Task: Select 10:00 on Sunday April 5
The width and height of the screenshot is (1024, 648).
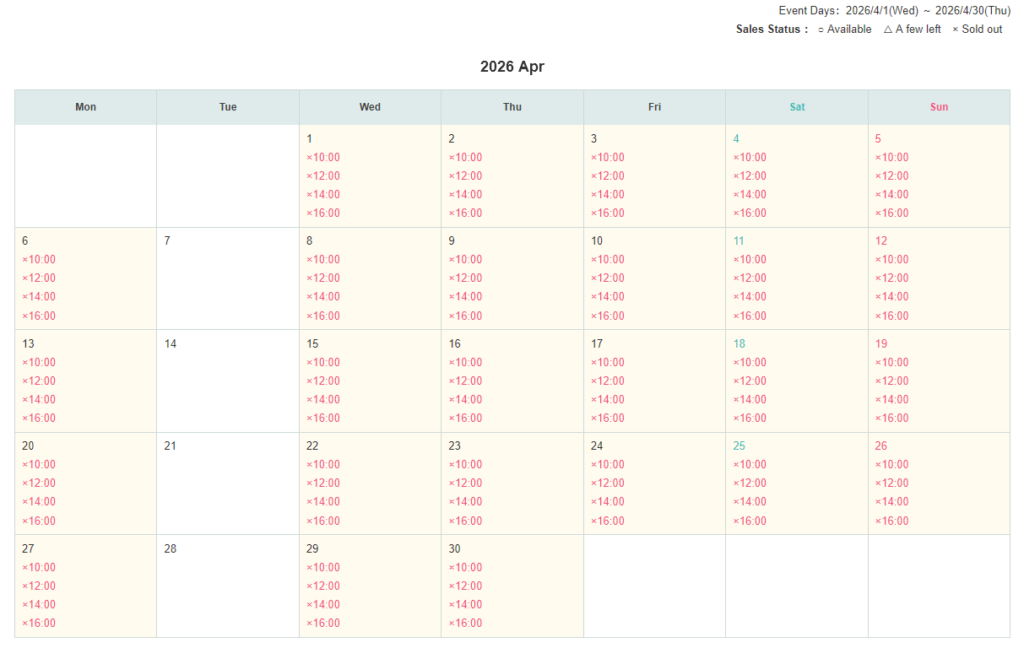Action: click(891, 157)
